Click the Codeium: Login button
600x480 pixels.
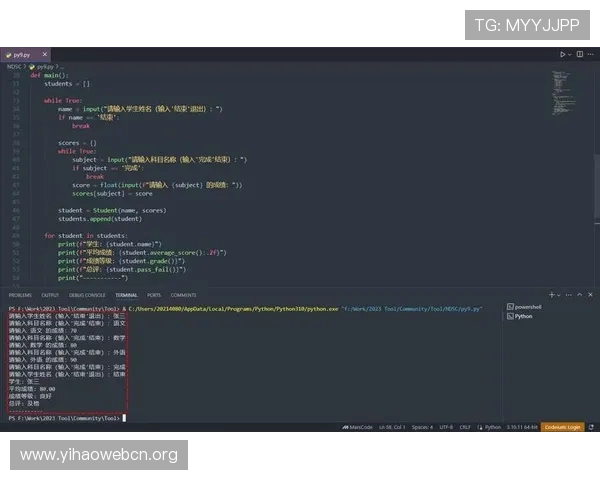564,427
